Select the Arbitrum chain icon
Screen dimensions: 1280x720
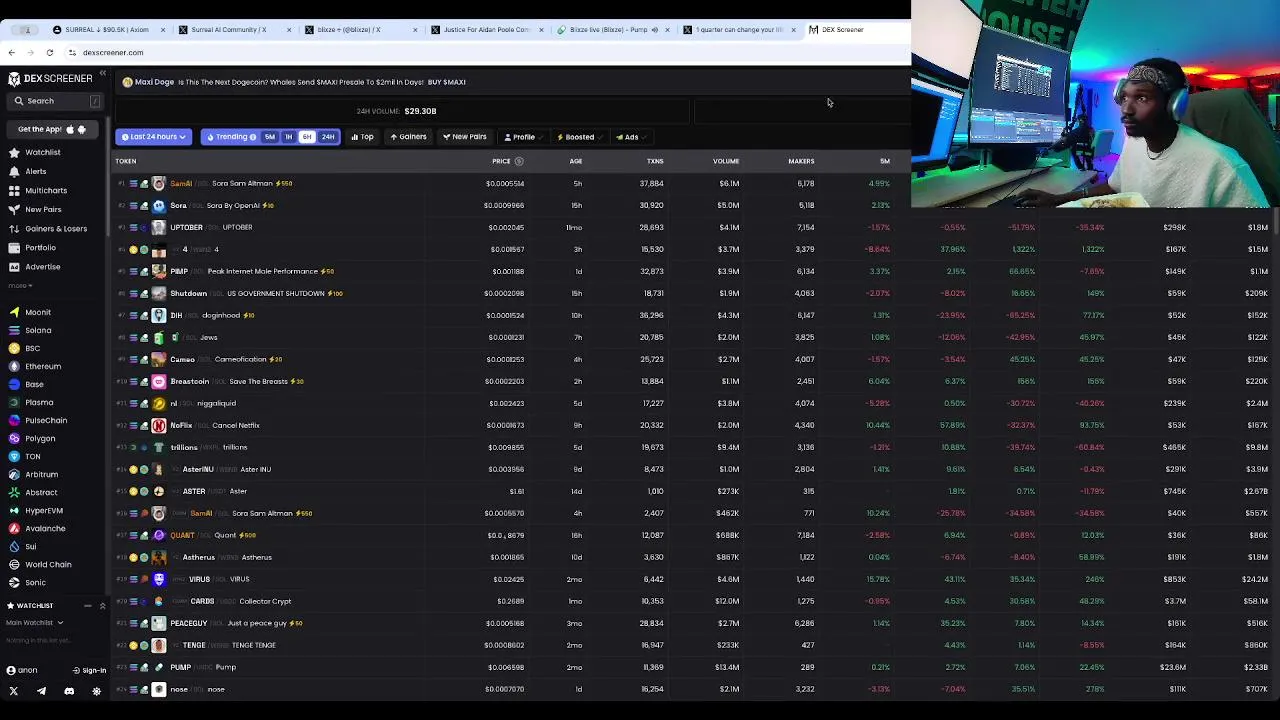tap(14, 474)
